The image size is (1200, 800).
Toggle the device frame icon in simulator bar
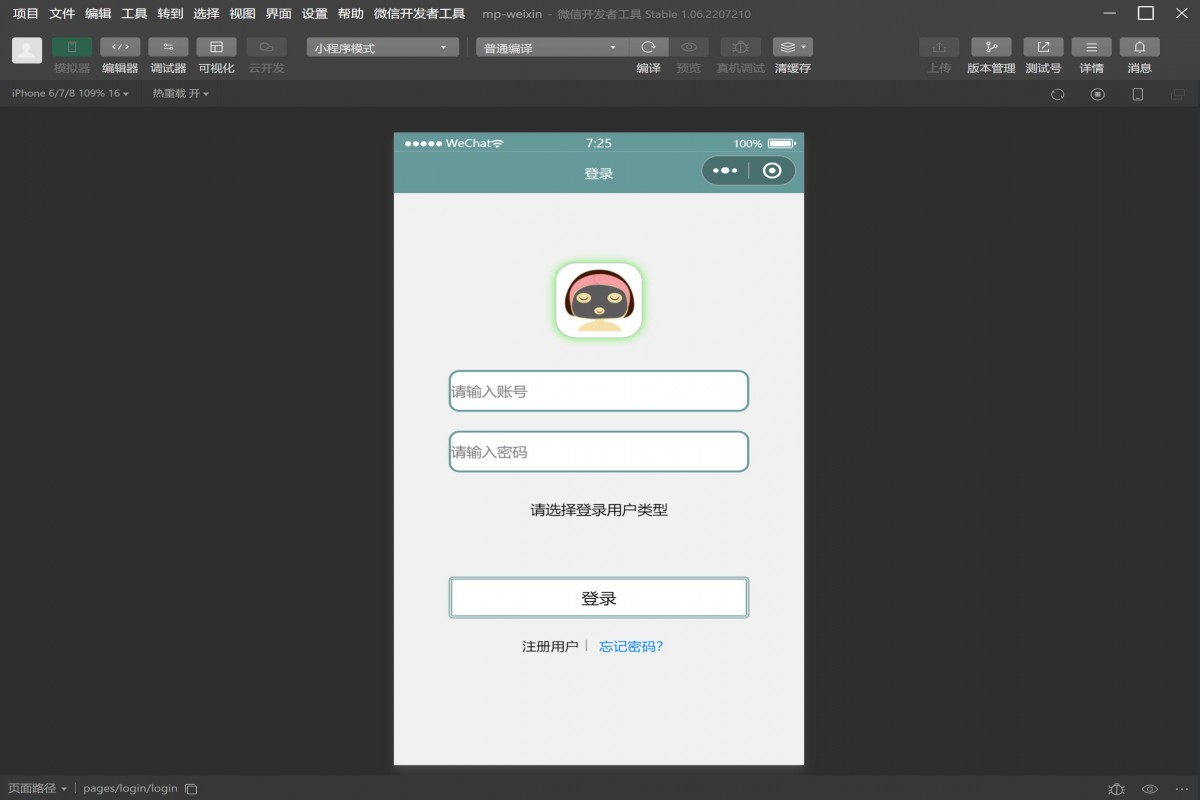point(1137,93)
